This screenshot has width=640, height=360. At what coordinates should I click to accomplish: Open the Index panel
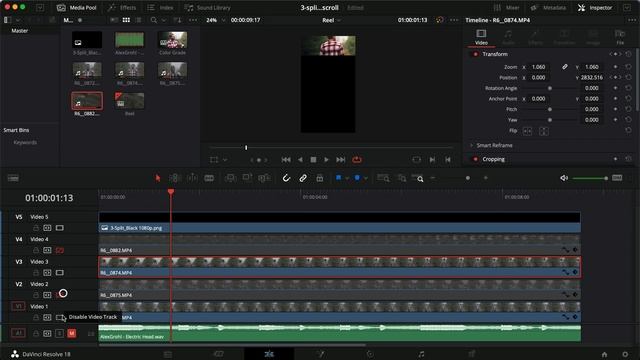click(160, 7)
